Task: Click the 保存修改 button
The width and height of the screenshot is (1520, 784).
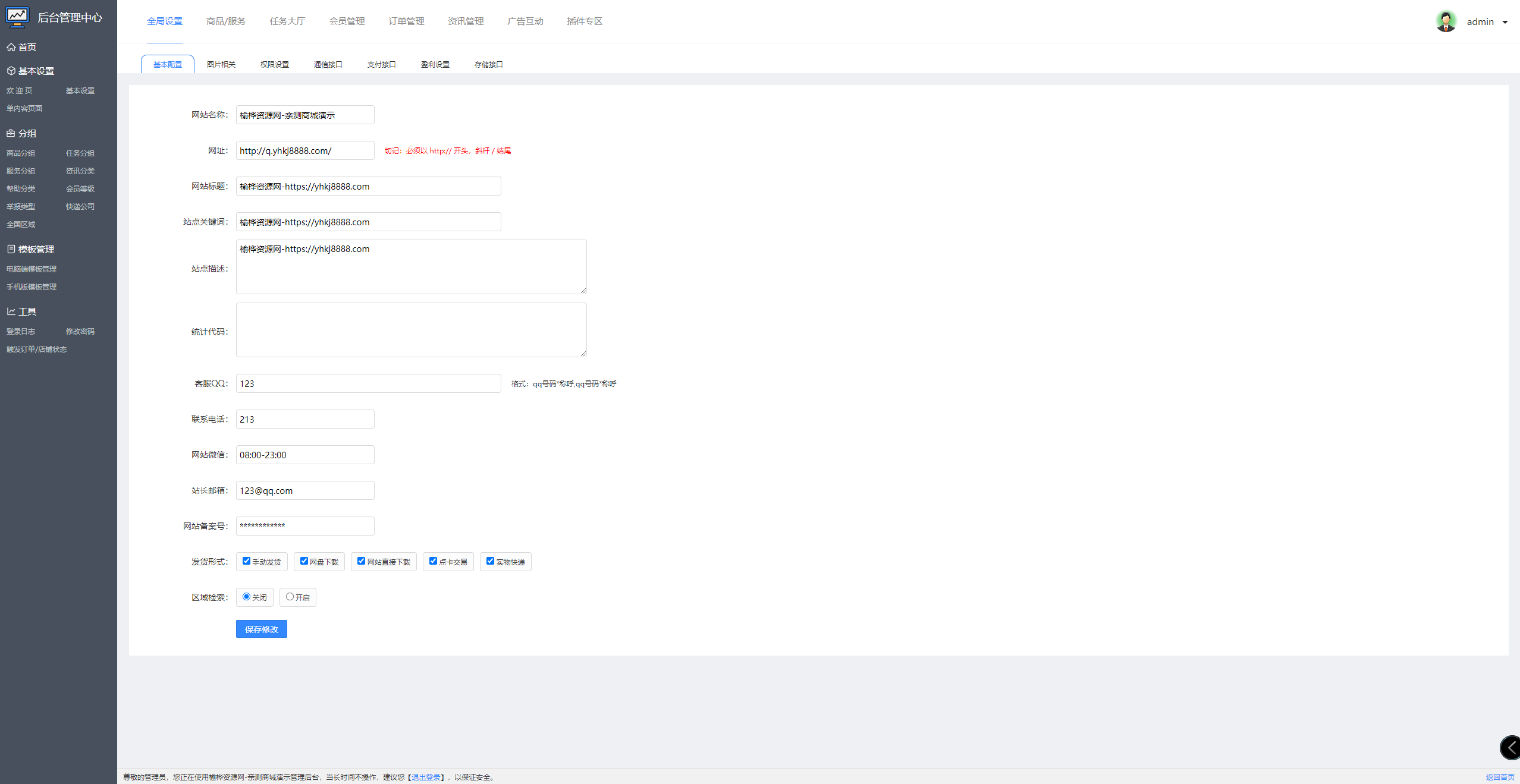Action: pos(262,629)
